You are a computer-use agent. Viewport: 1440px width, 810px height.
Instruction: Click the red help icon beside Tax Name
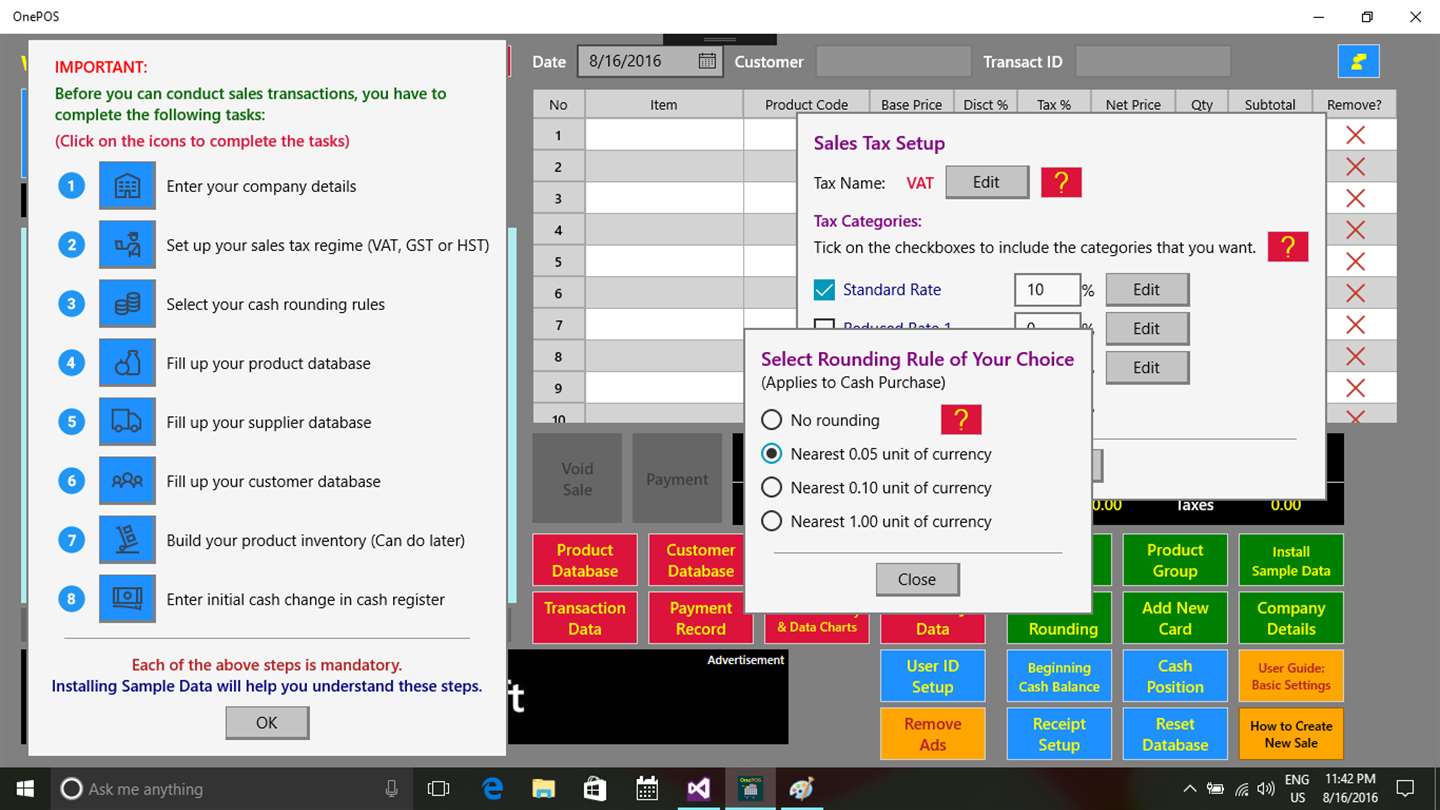1061,182
